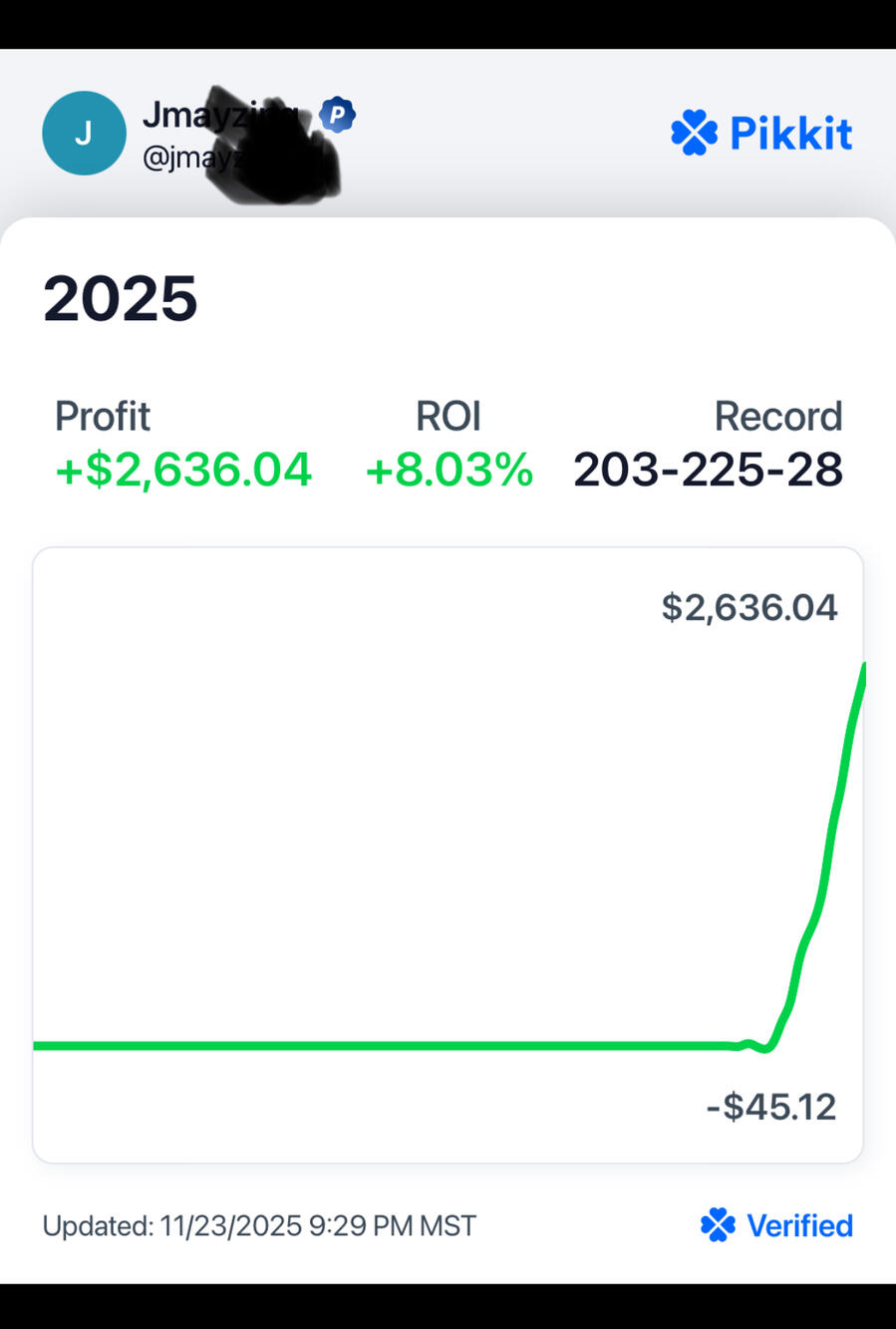Screen dimensions: 896x1329
Task: Click the -$45.12 chart minimum label
Action: point(771,1107)
